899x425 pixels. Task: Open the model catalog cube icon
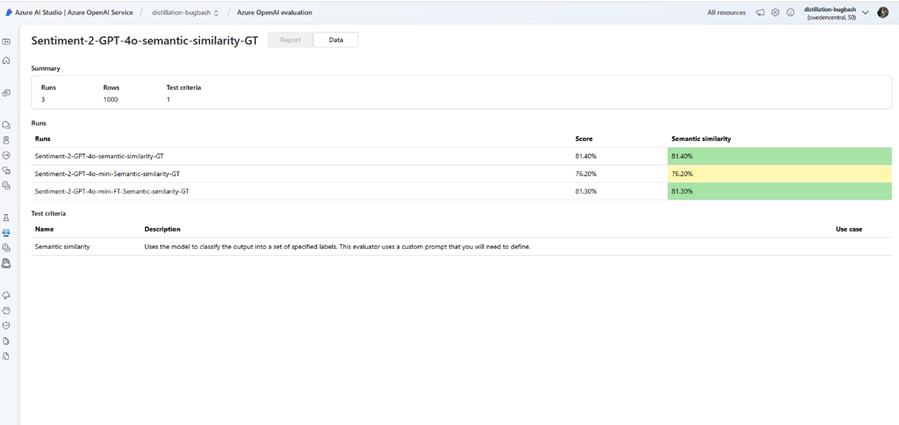(7, 93)
